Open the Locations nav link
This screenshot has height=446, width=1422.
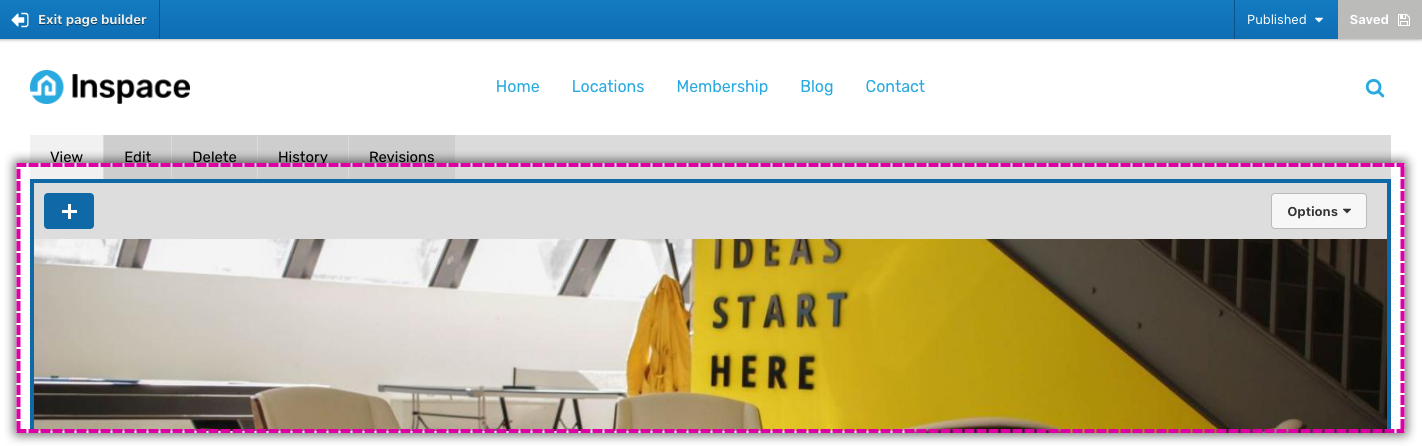click(608, 87)
